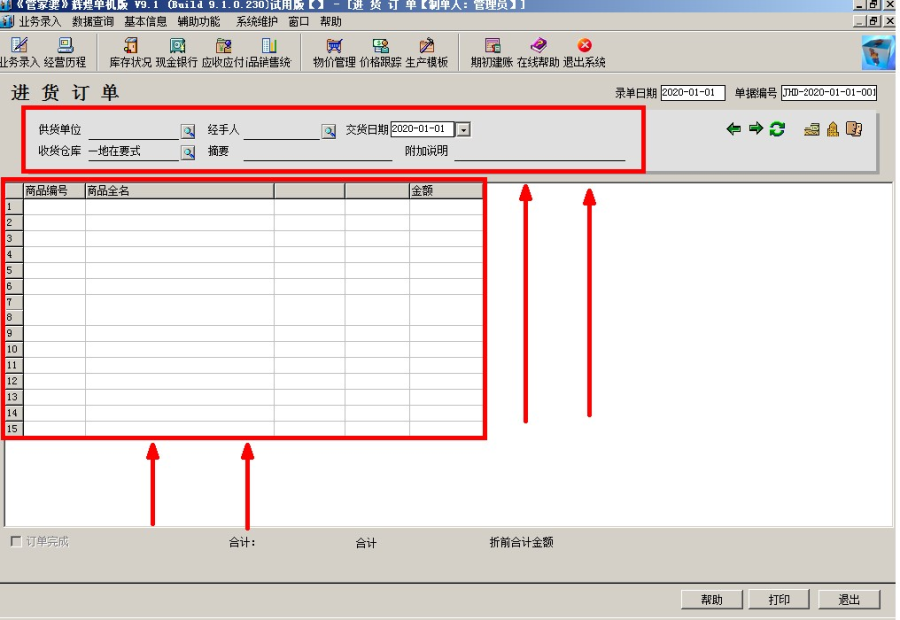Toggle the 订单完成 checkbox
The height and width of the screenshot is (620, 900).
click(x=16, y=542)
